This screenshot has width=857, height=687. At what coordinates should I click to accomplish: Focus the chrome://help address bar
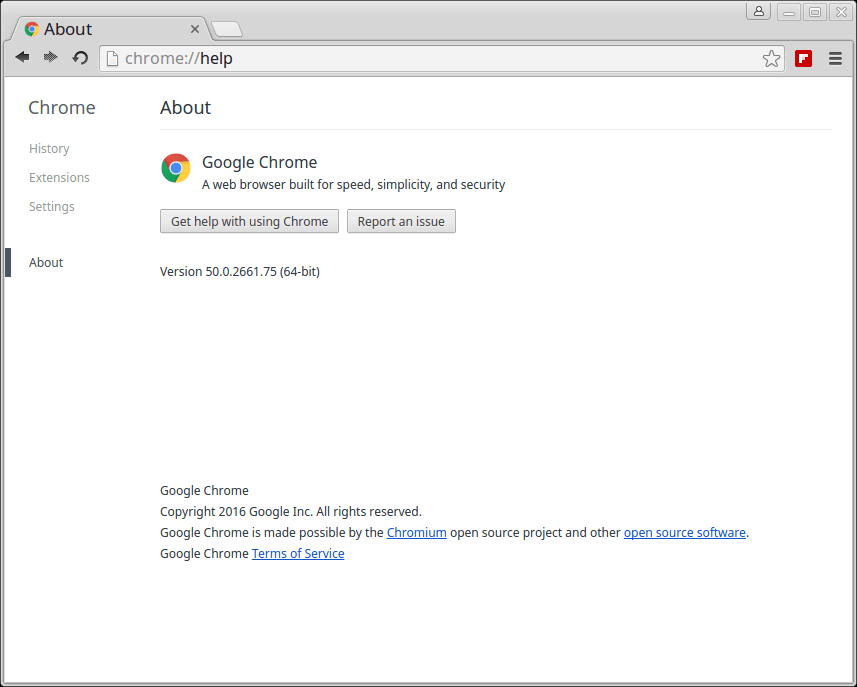440,58
